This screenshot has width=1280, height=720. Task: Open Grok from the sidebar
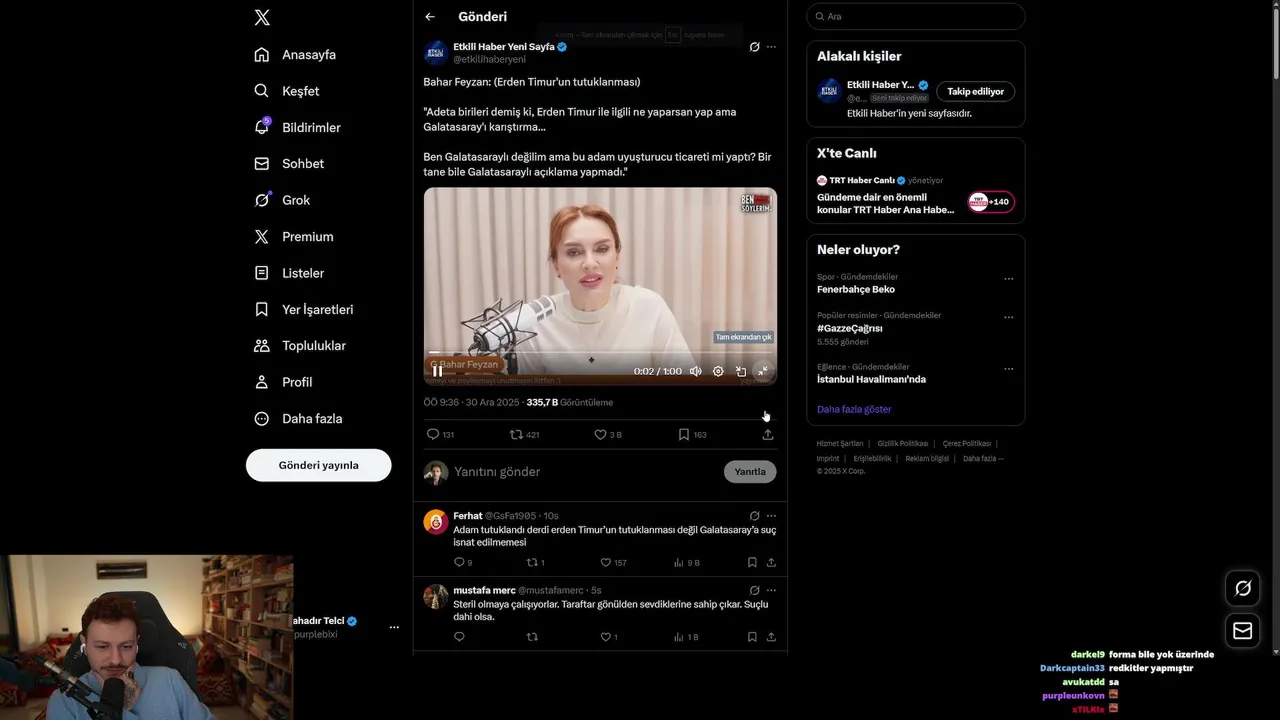pos(282,200)
